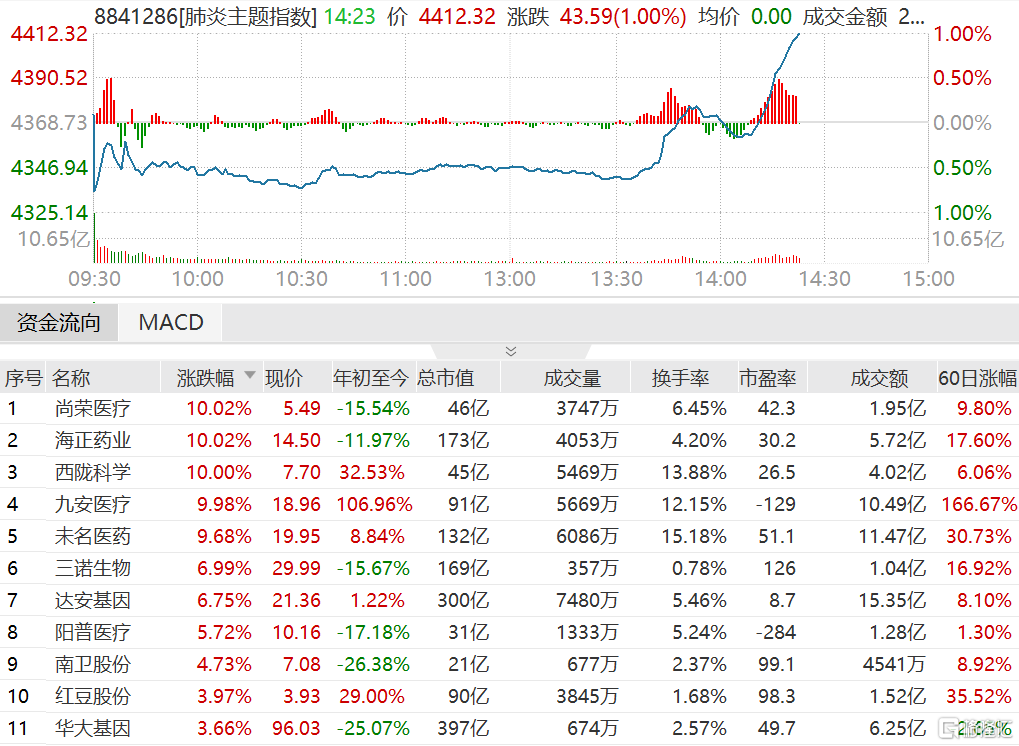Click the 14:00 time axis label

721,279
